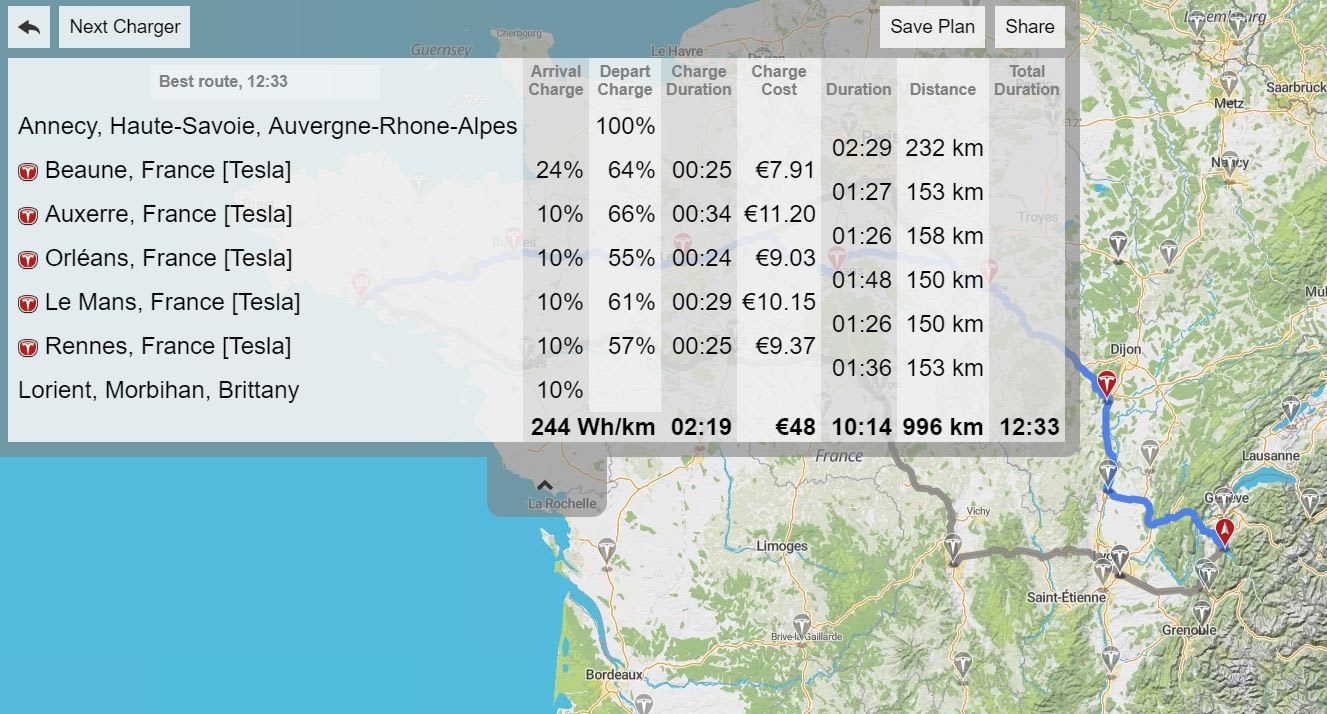Click the grey charger marker near Lausanne

pyautogui.click(x=1291, y=408)
